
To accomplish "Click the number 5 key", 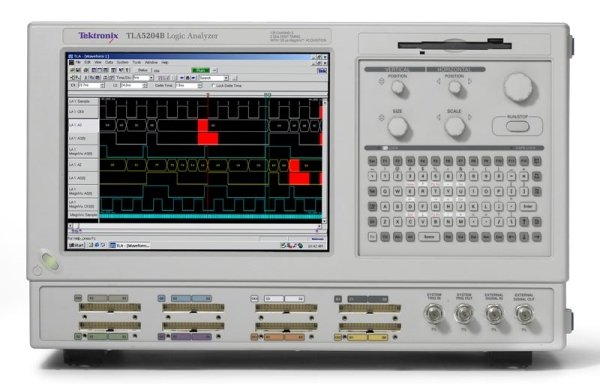I will 435,176.
